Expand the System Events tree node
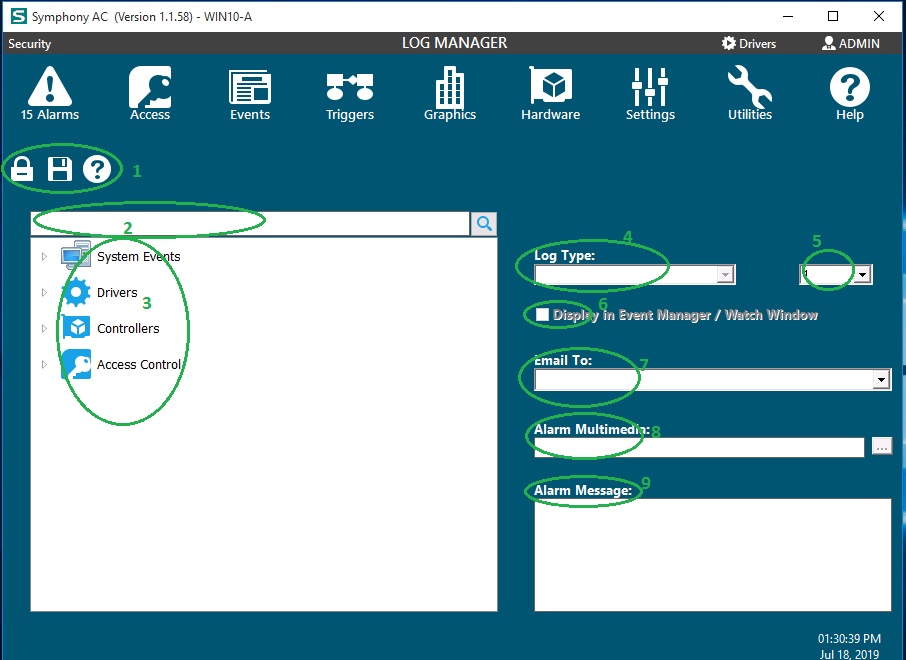Screen dimensions: 906x660 coord(44,256)
